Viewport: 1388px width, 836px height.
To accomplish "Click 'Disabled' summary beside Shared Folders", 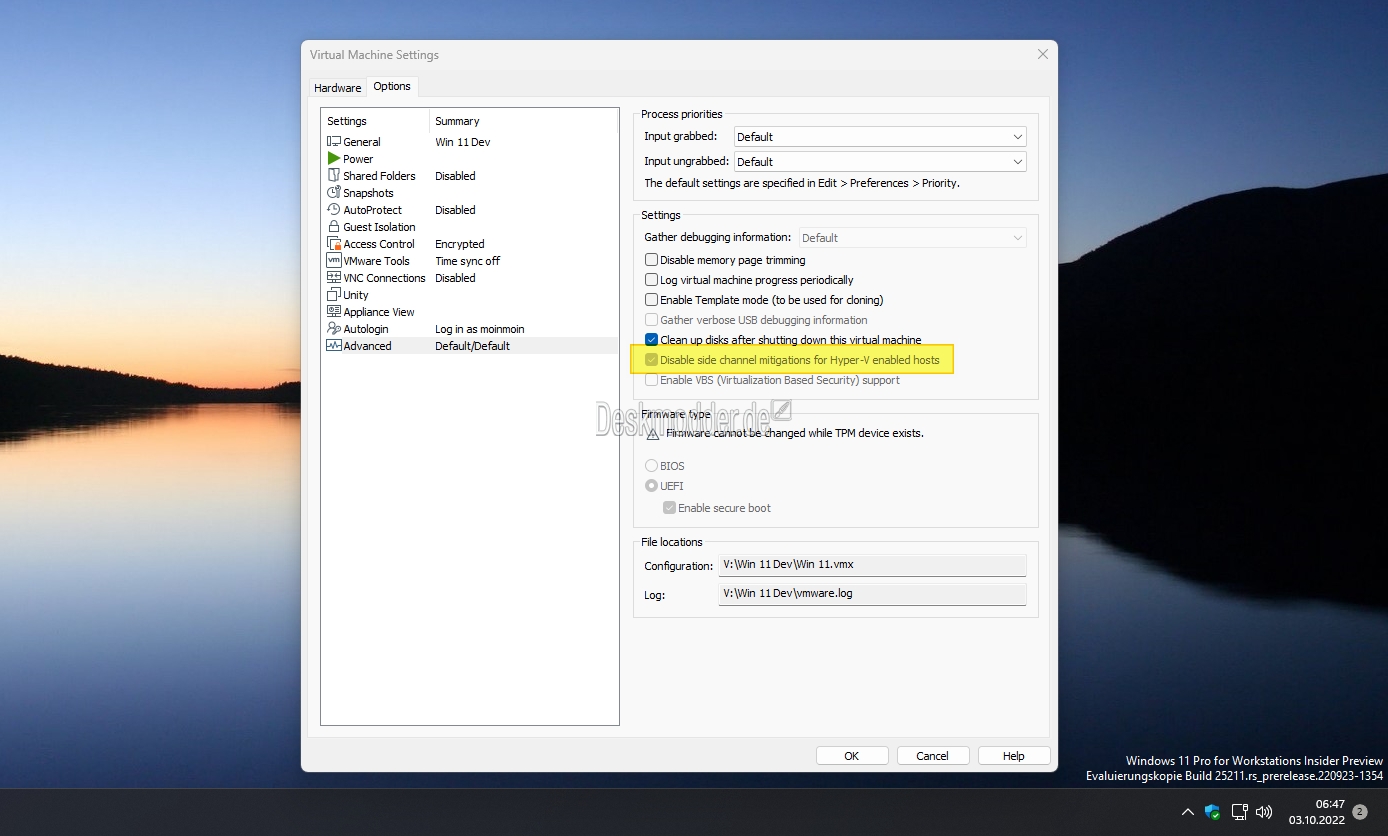I will pyautogui.click(x=455, y=176).
